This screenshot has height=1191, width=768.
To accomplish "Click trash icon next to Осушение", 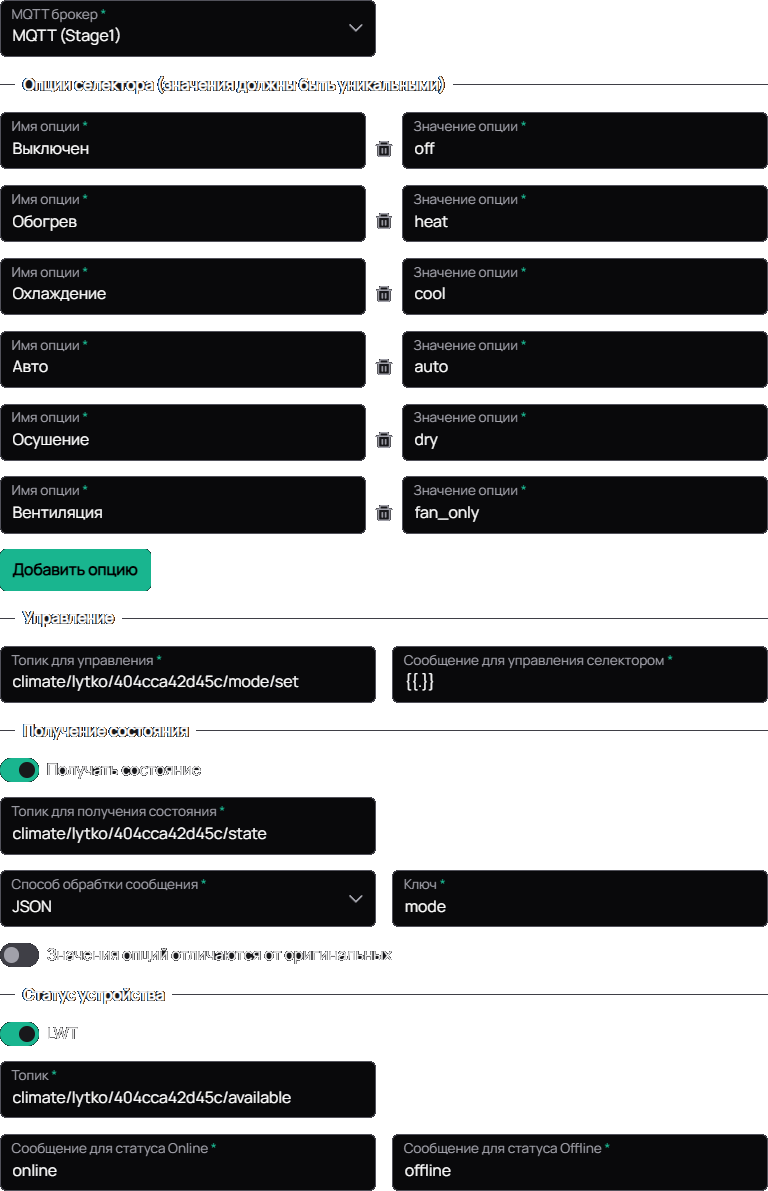I will (x=384, y=440).
